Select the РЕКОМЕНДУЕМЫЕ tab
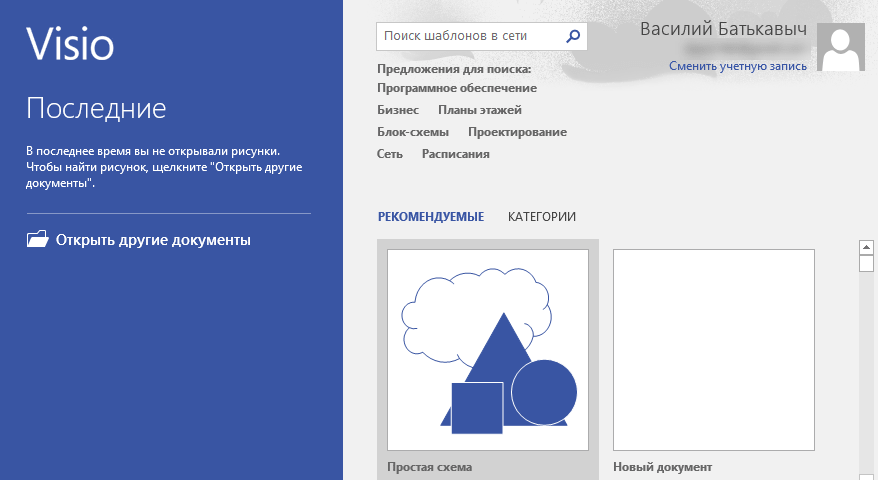Viewport: 878px width, 480px height. tap(430, 216)
